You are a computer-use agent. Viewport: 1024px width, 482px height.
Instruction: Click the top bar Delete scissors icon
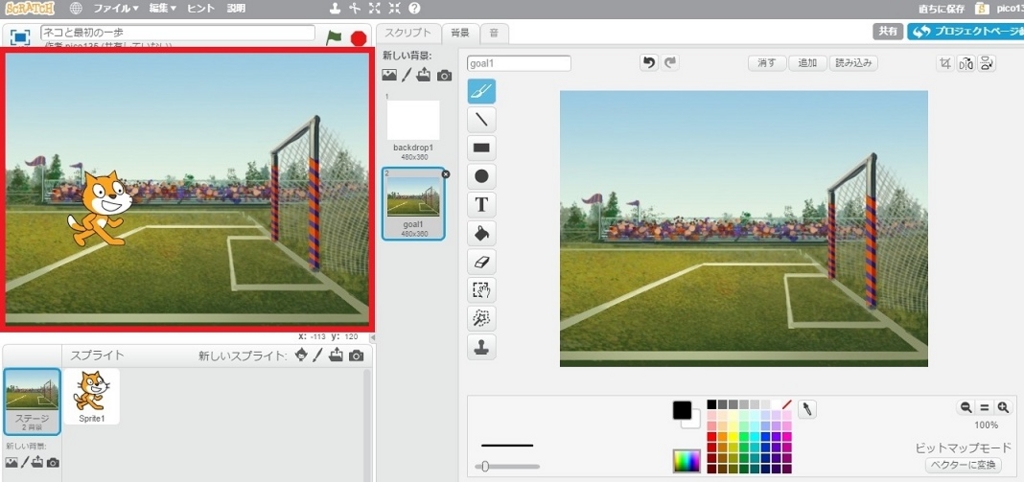355,8
